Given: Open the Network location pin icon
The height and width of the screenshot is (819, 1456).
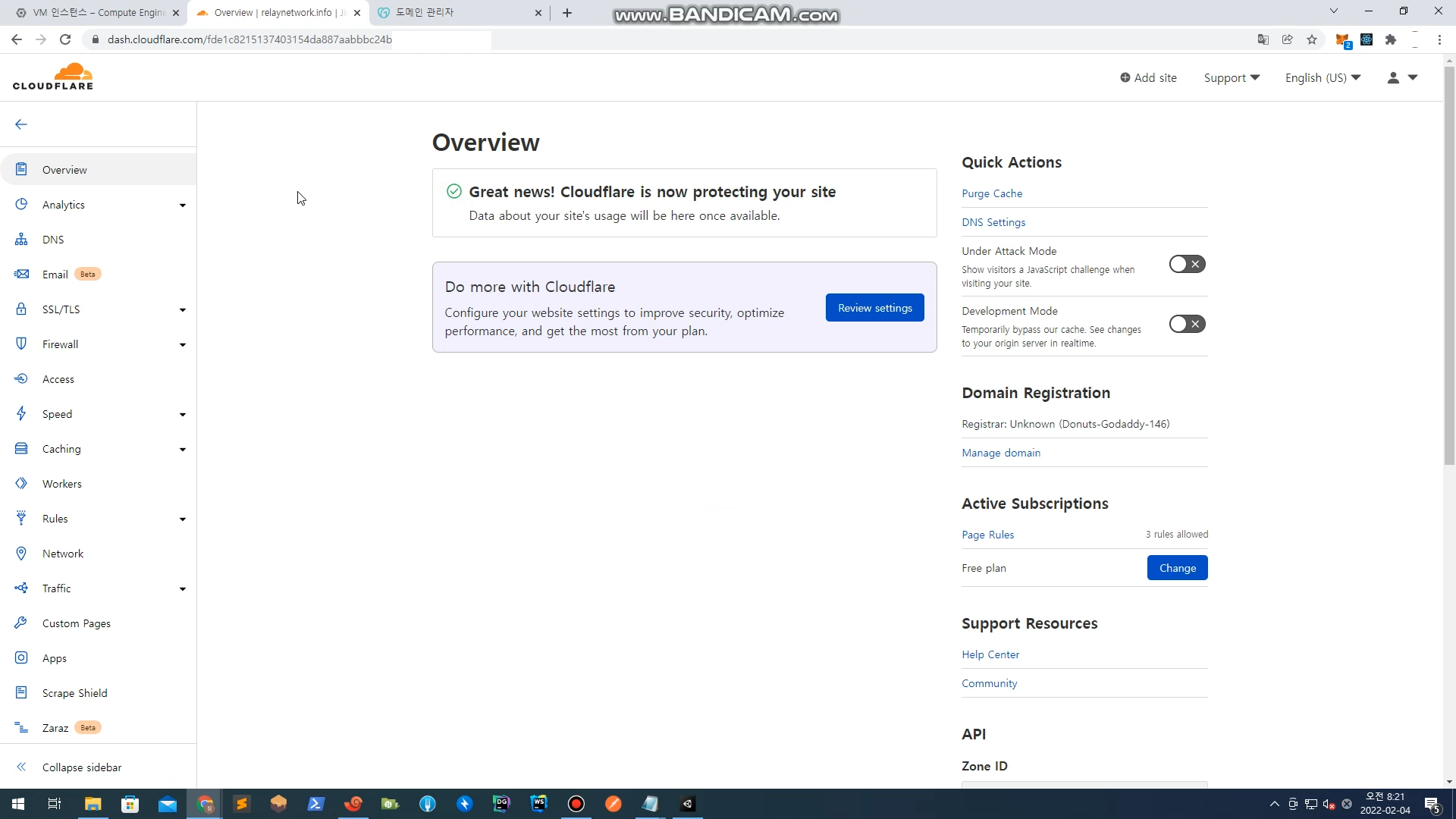Looking at the screenshot, I should 21,554.
